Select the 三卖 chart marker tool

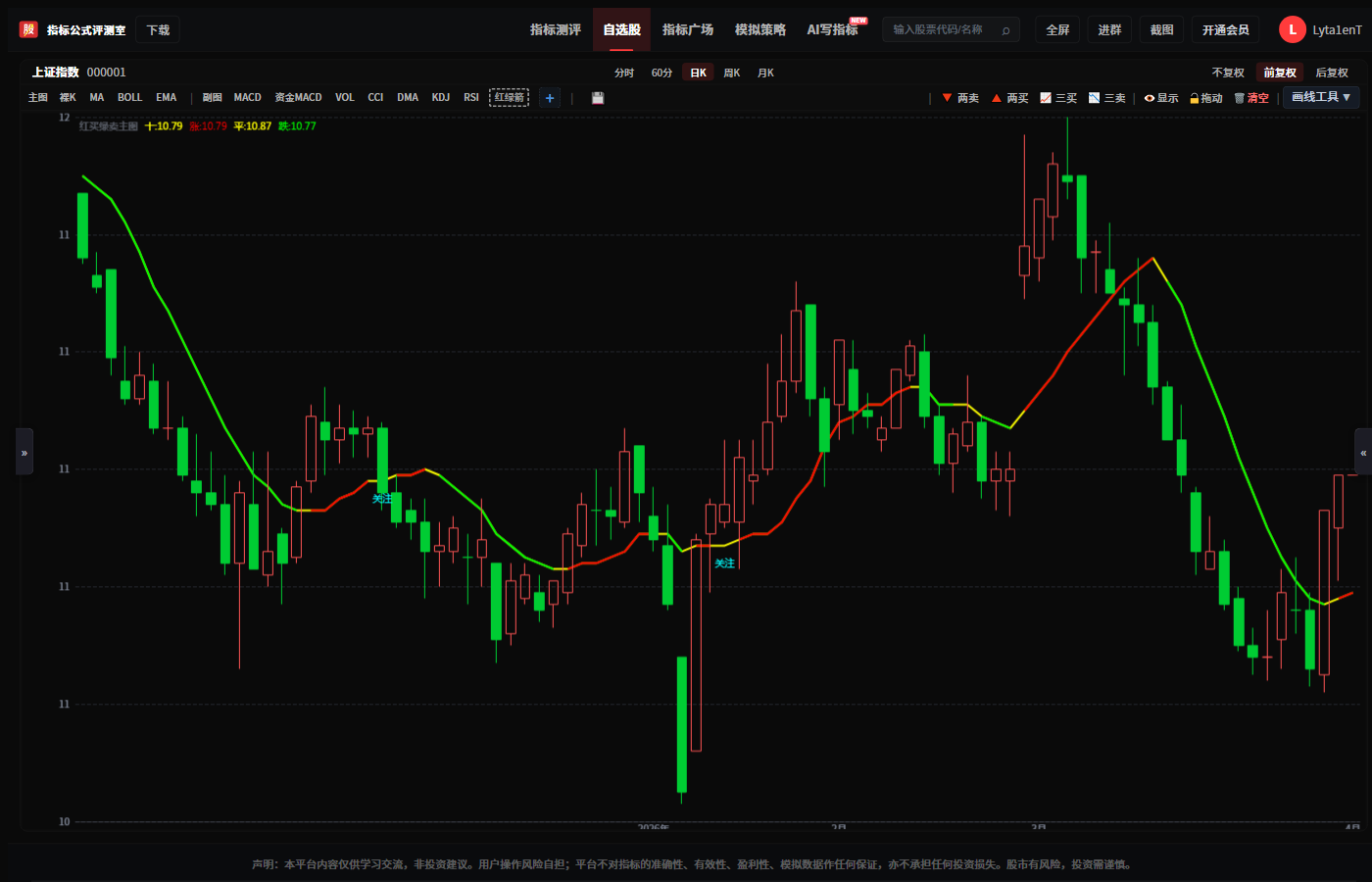coord(1107,98)
